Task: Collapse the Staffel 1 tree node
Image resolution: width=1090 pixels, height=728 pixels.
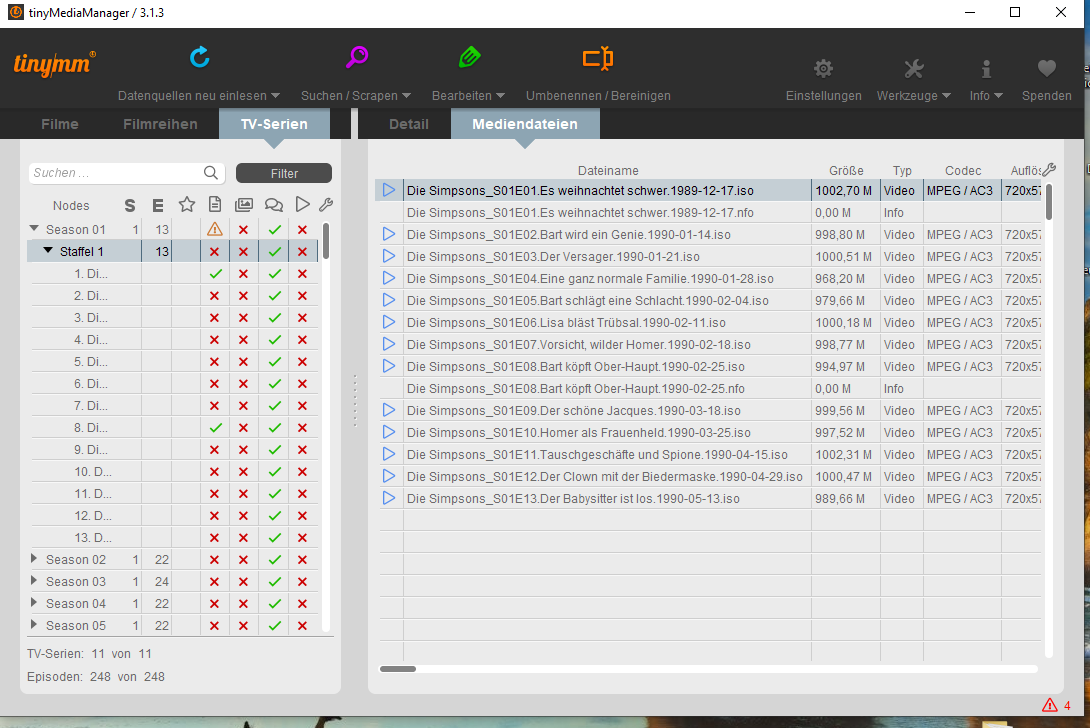Action: coord(47,250)
